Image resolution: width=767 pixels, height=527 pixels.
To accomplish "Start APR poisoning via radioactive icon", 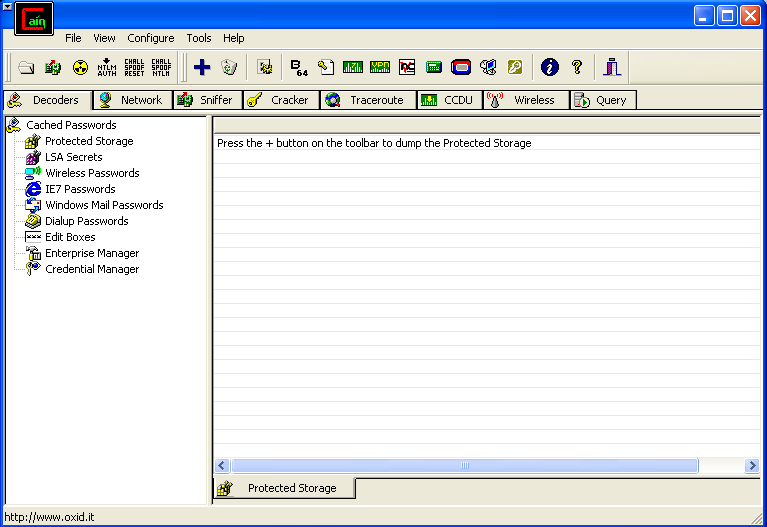I will (x=80, y=67).
